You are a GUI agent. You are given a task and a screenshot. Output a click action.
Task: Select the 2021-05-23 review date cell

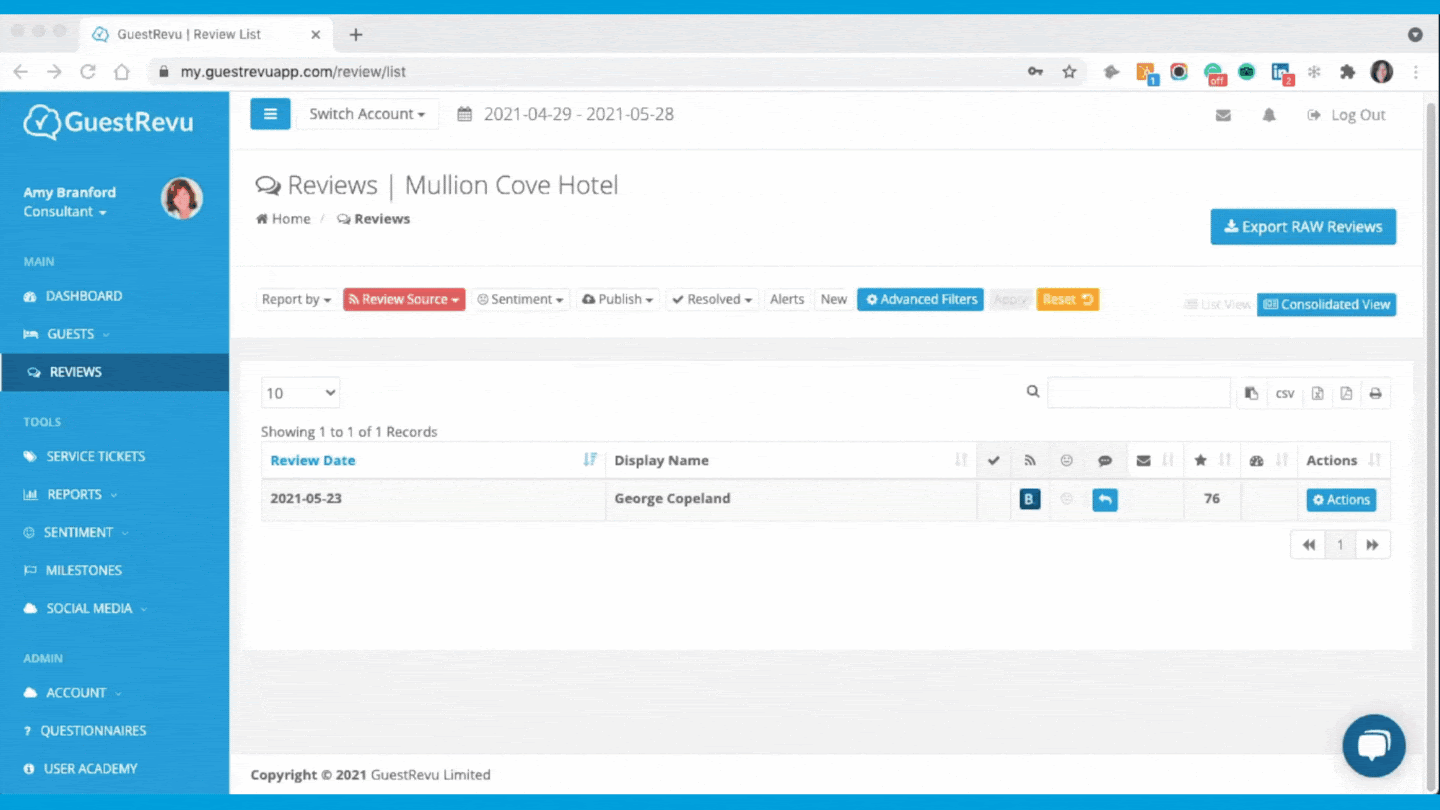(x=433, y=499)
